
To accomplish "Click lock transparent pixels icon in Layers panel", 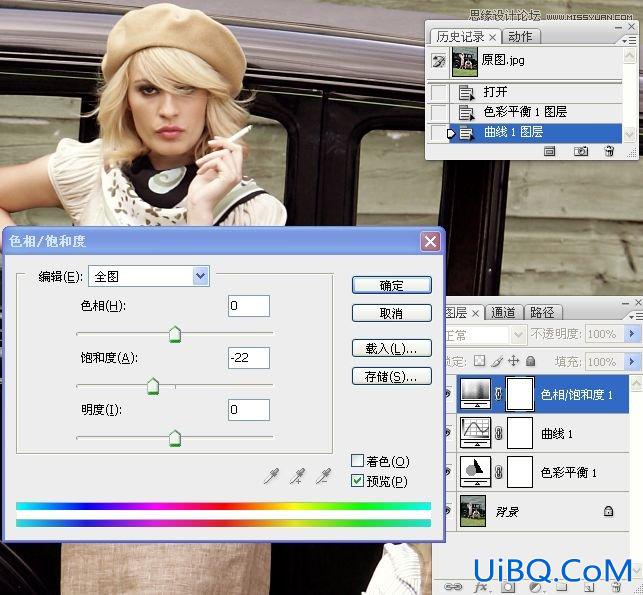I will click(479, 361).
